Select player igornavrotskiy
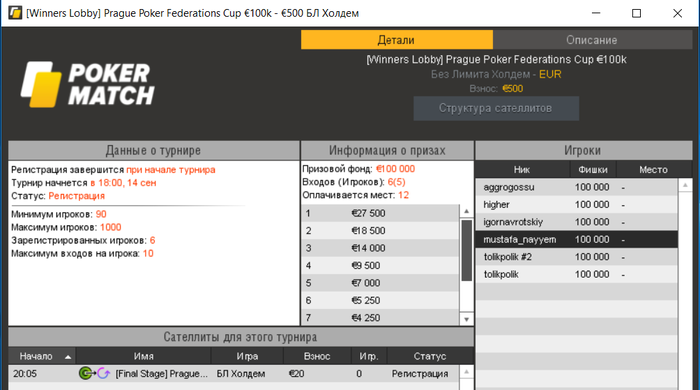 tap(576, 222)
